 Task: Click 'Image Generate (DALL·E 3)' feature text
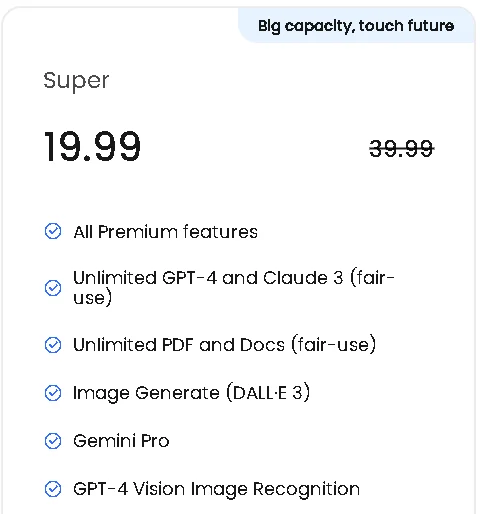[191, 393]
